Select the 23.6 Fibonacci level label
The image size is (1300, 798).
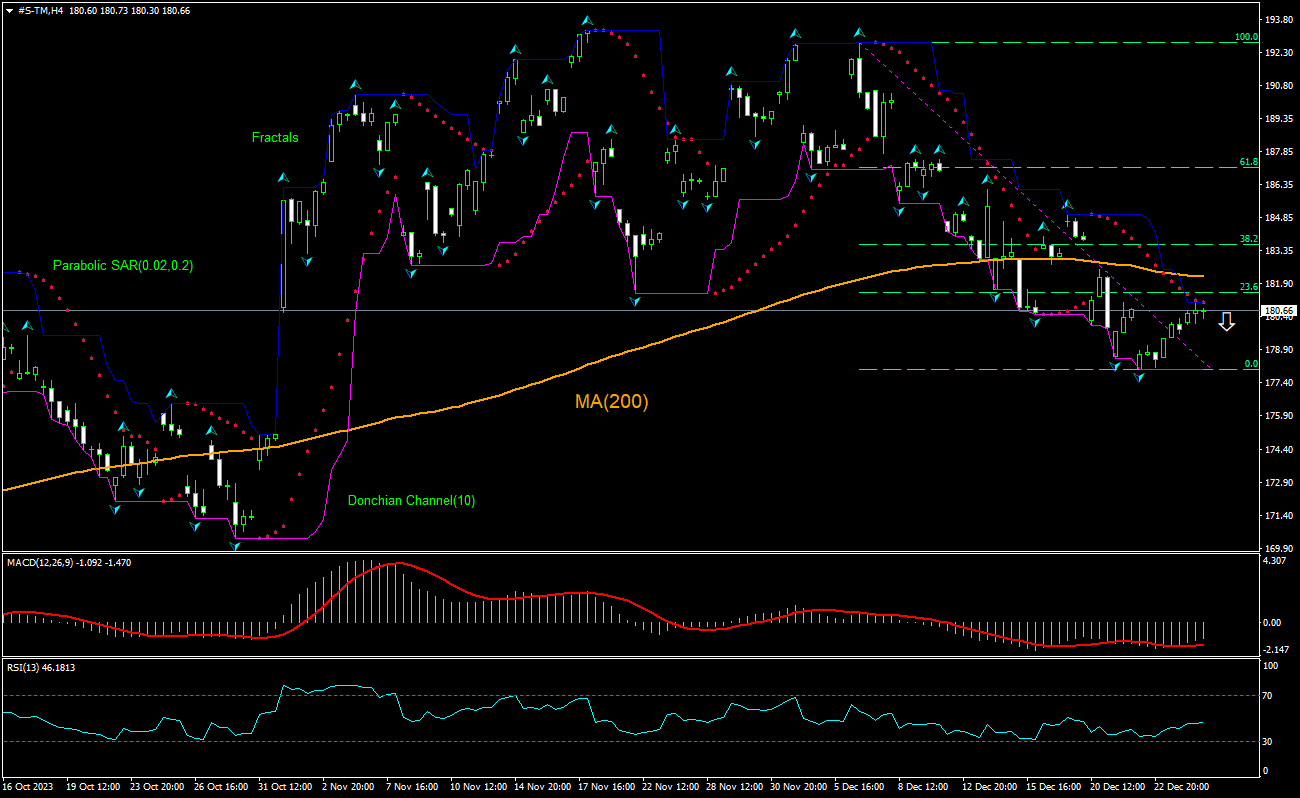[x=1248, y=287]
